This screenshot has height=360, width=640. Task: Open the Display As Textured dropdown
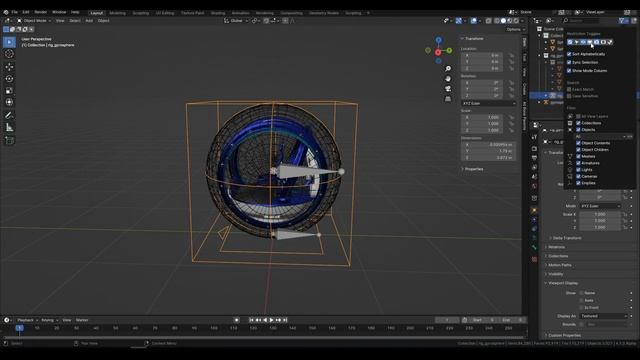click(603, 316)
